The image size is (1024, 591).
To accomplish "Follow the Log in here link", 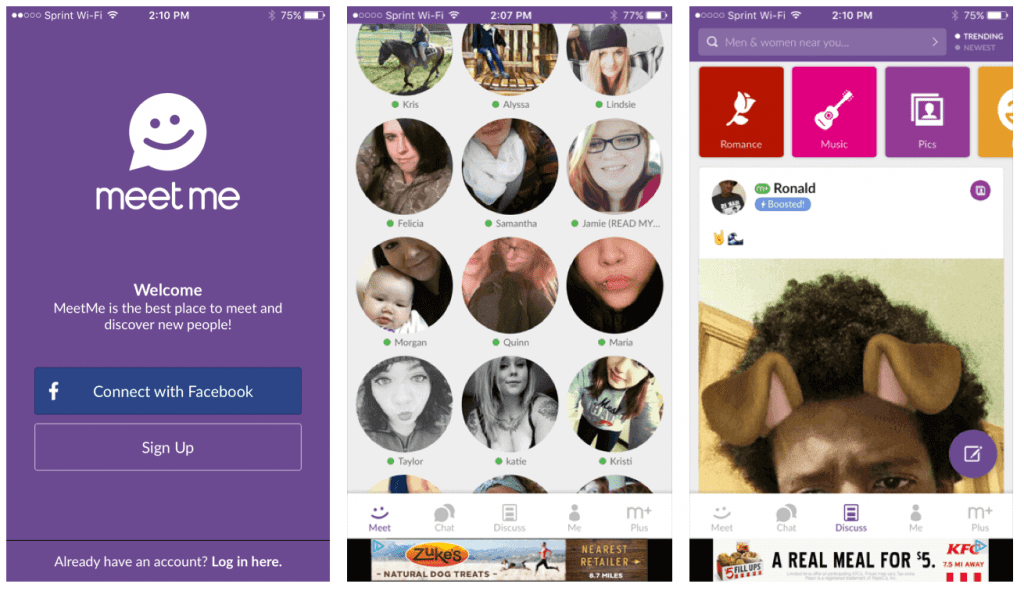I will click(x=247, y=562).
